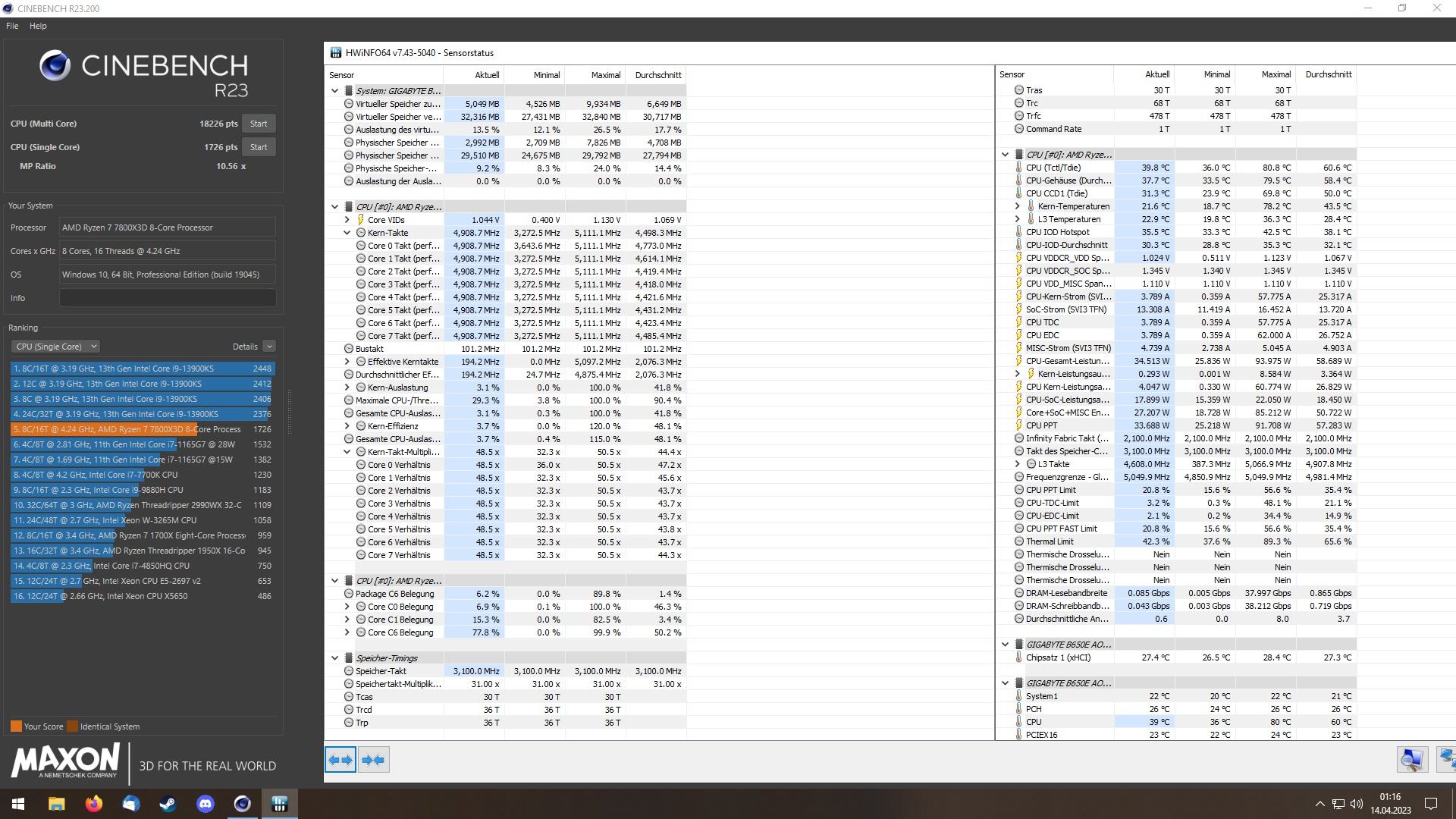Click the lightning icon beside Core VIDs
This screenshot has height=819, width=1456.
[360, 220]
